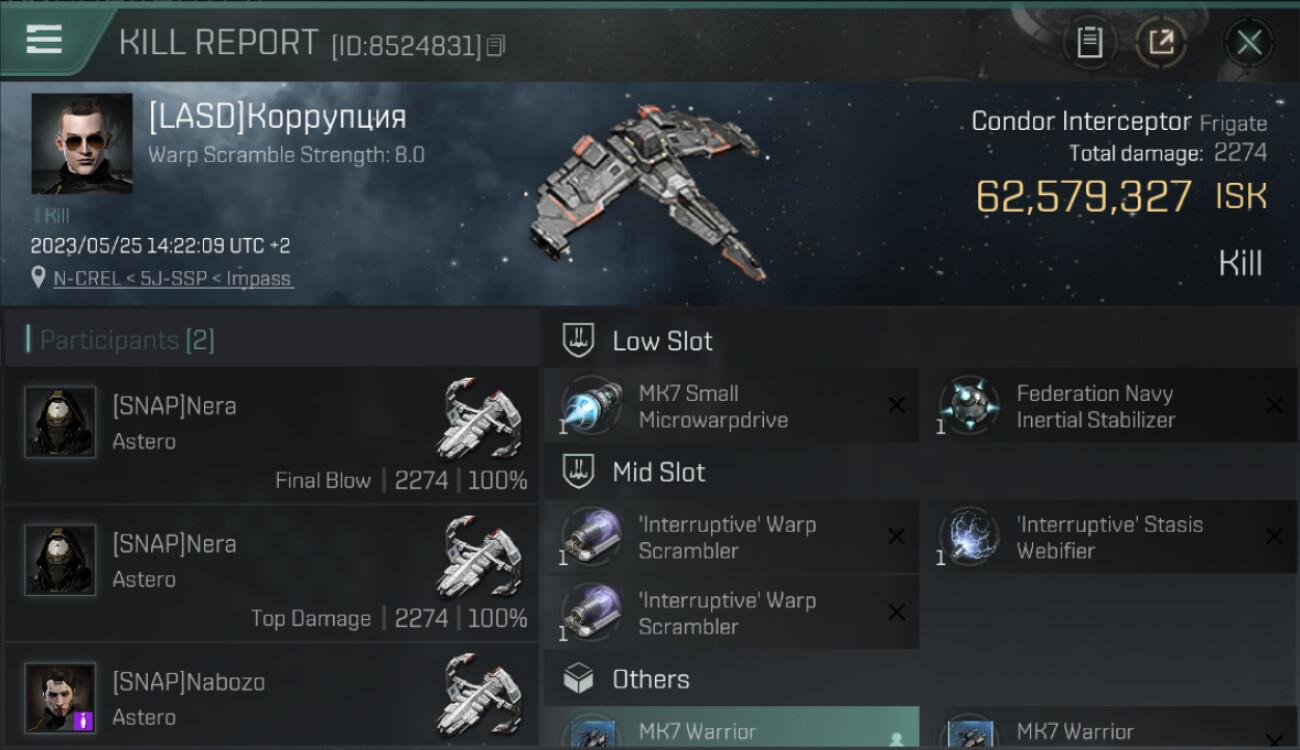This screenshot has width=1300, height=750.
Task: Select the highlighted MK7 Warrior item
Action: click(x=732, y=728)
